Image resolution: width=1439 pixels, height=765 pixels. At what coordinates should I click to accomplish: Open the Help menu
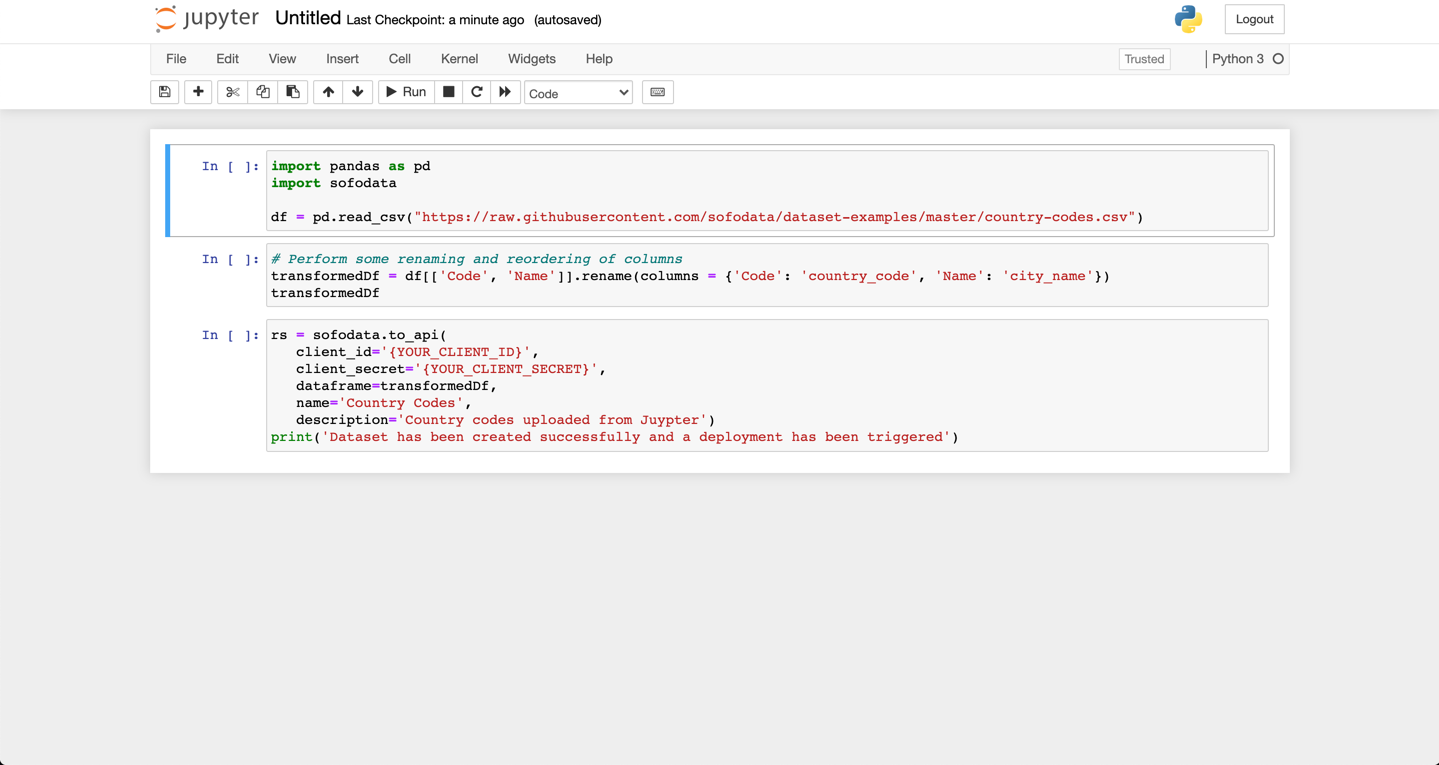[x=599, y=59]
